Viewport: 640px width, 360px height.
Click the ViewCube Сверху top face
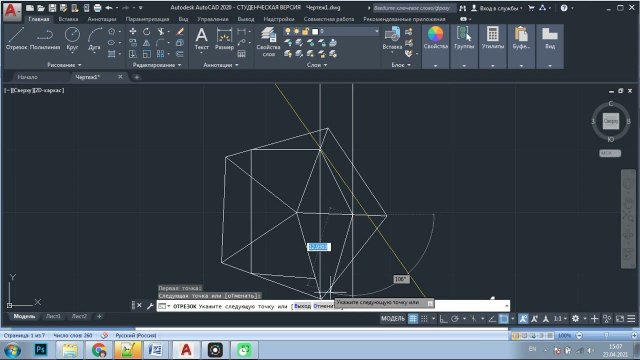611,121
